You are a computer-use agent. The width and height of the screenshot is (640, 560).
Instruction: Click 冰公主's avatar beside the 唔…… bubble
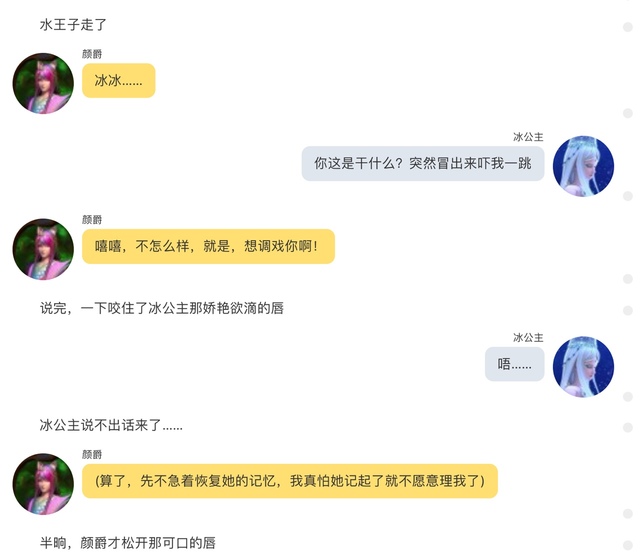click(583, 367)
